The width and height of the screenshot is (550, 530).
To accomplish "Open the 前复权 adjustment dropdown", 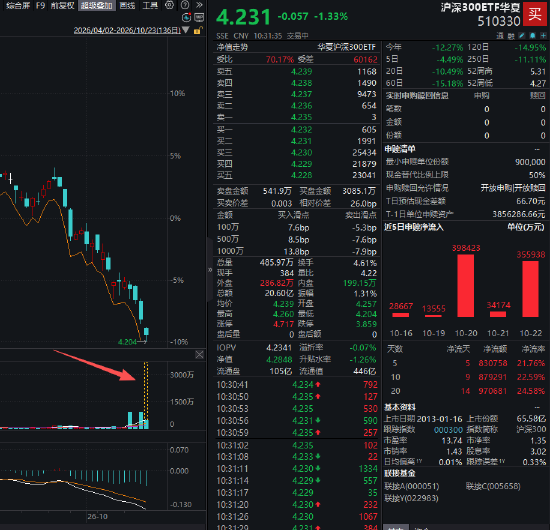I will [x=62, y=5].
